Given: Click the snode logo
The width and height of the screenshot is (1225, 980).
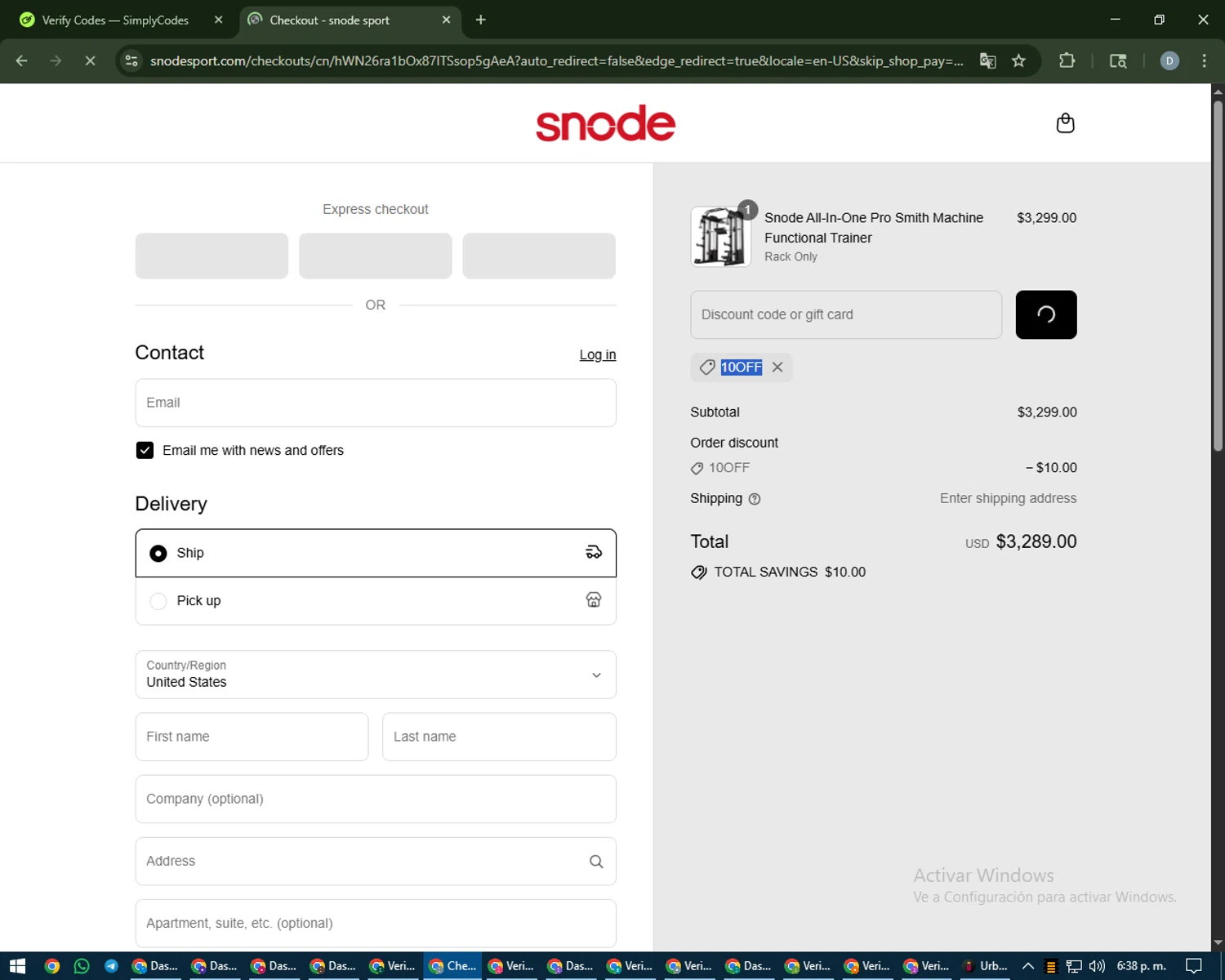Looking at the screenshot, I should (605, 123).
